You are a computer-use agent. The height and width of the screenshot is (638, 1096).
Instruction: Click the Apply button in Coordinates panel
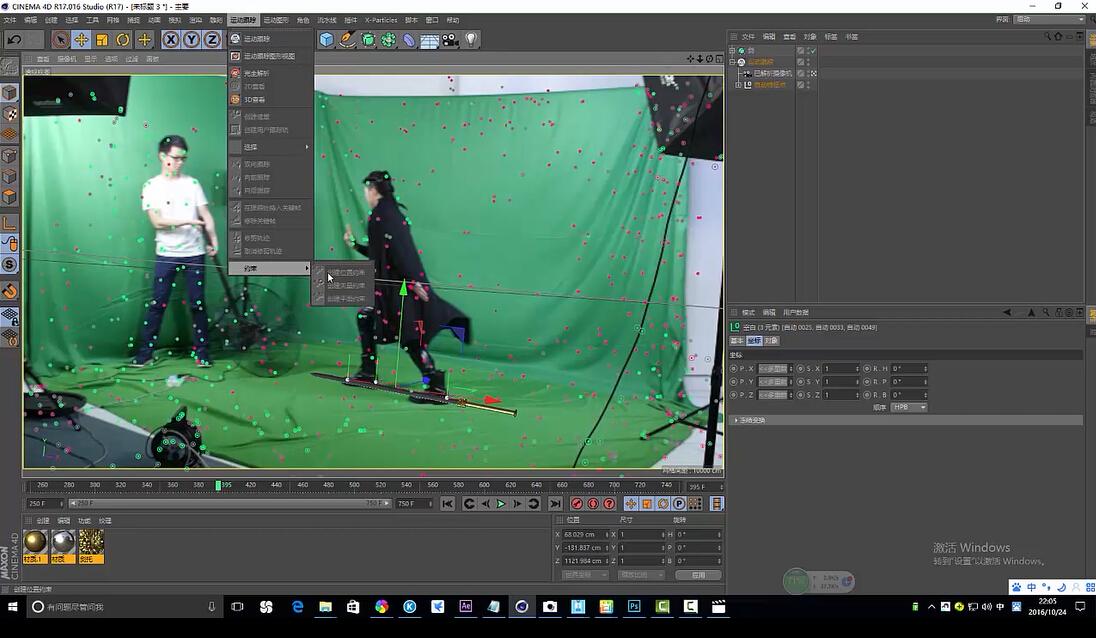(698, 575)
